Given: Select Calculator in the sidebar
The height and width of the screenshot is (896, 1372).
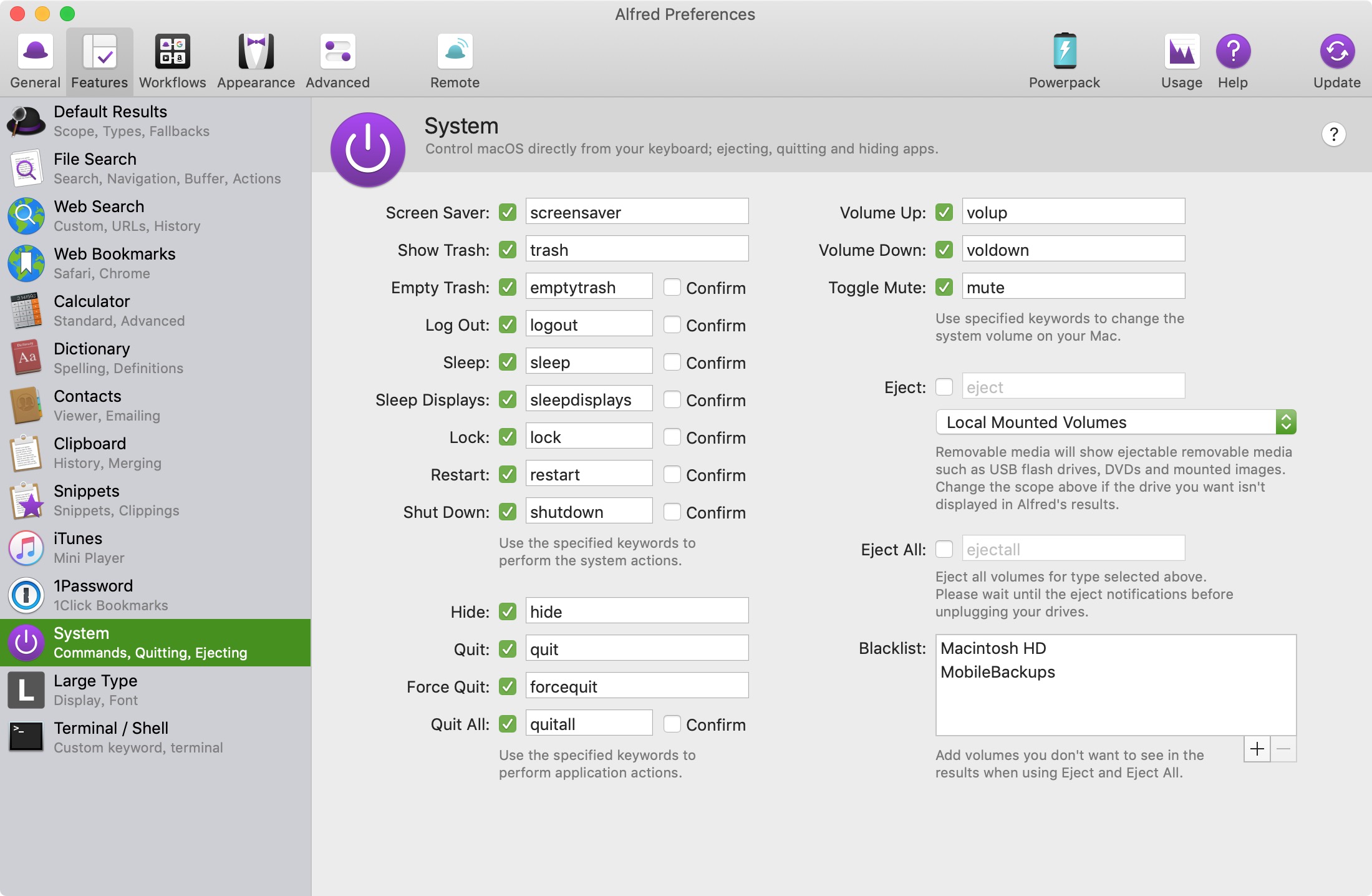Looking at the screenshot, I should point(155,311).
